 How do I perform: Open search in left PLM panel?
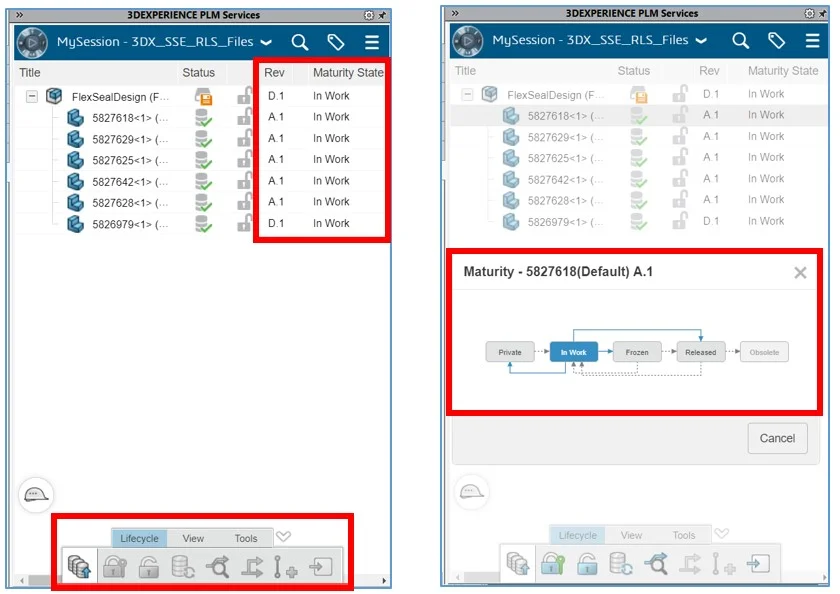click(x=300, y=42)
